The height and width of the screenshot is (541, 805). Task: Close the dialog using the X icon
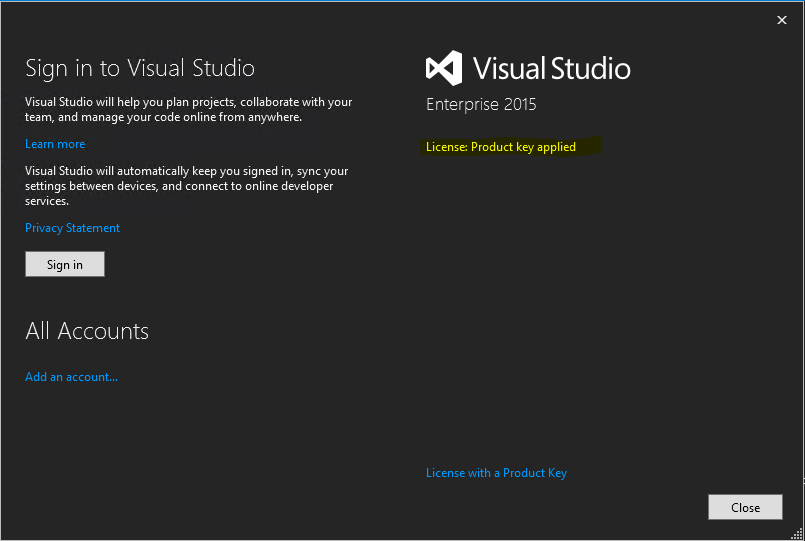[x=782, y=20]
